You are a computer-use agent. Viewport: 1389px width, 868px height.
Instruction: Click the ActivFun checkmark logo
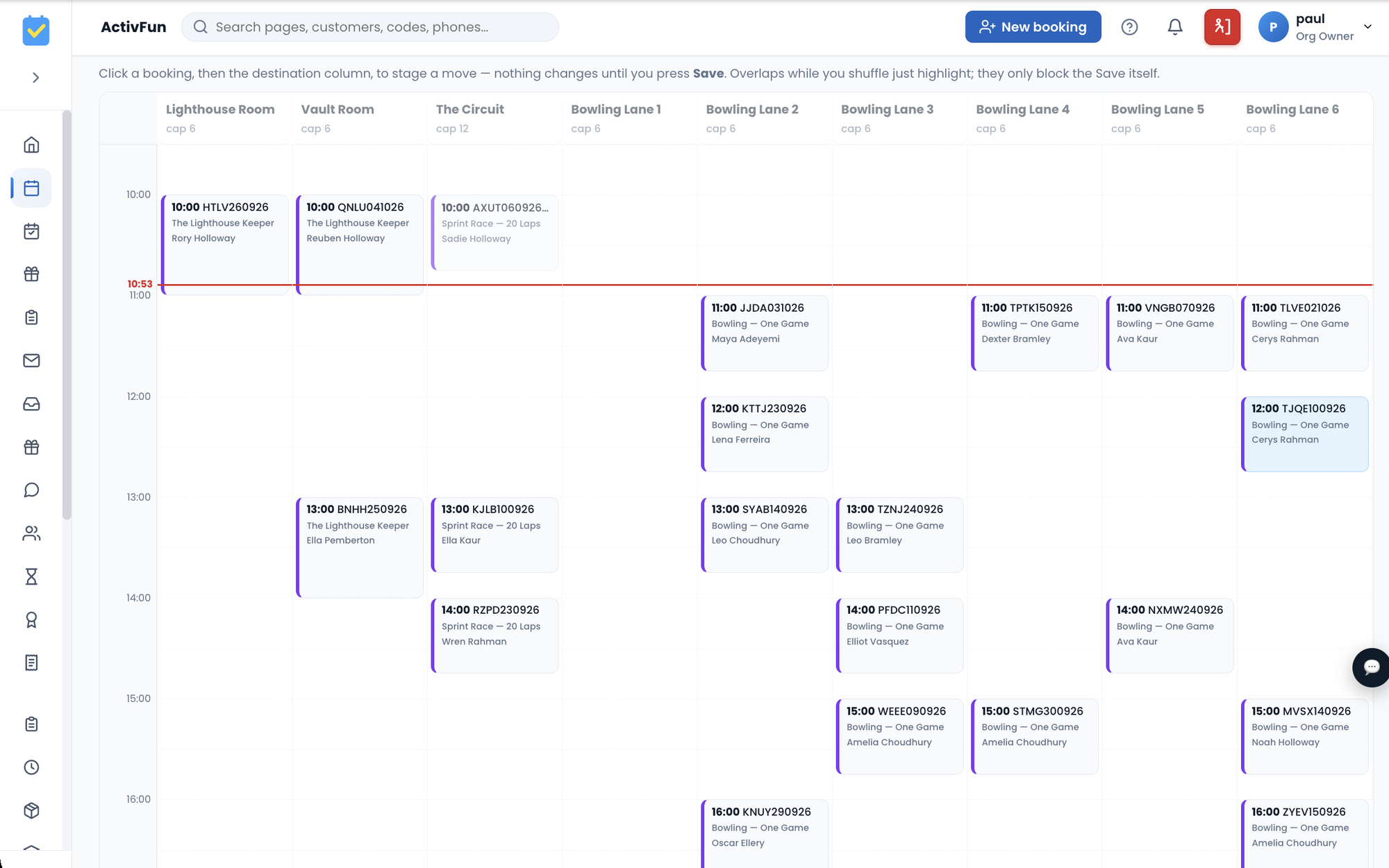(36, 31)
